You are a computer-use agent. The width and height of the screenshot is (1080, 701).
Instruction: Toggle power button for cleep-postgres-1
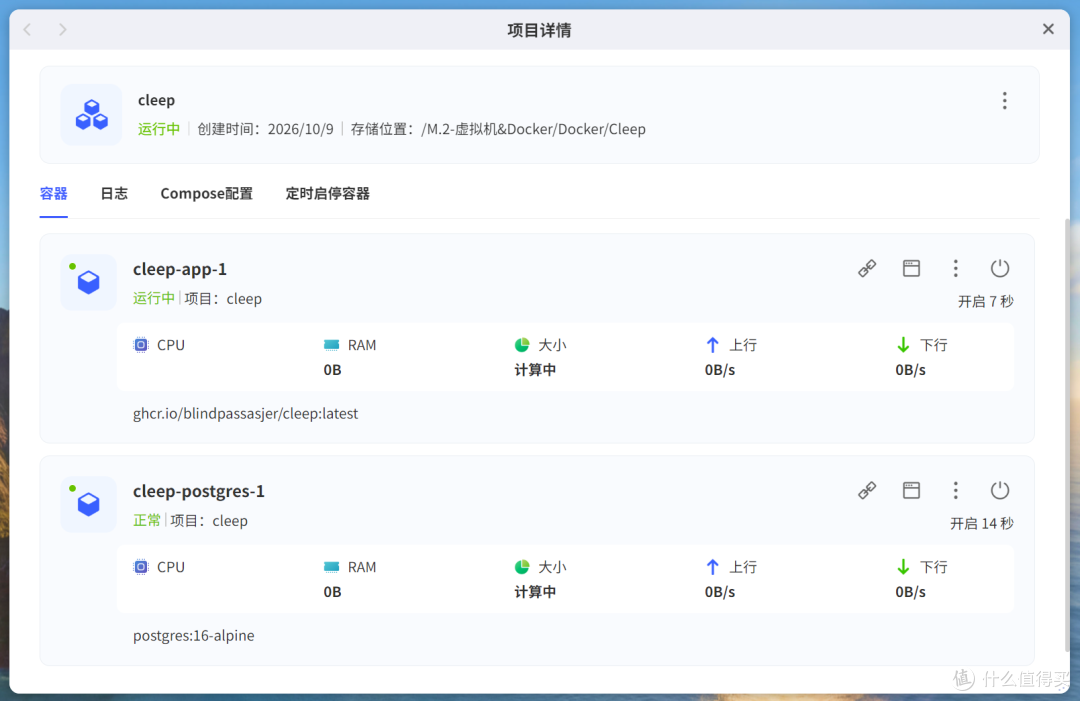click(999, 490)
